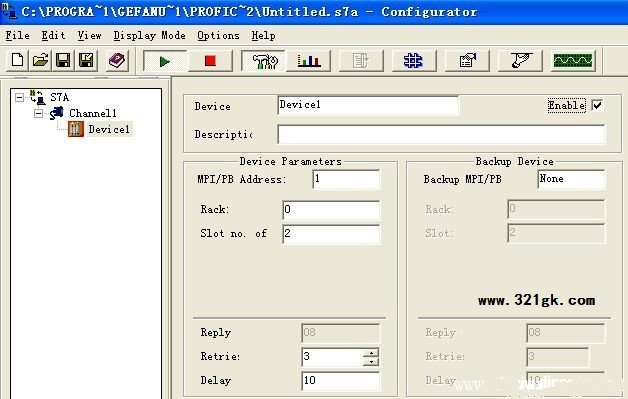Stop the driver with red square button
Screen dimensions: 628x399
210,61
